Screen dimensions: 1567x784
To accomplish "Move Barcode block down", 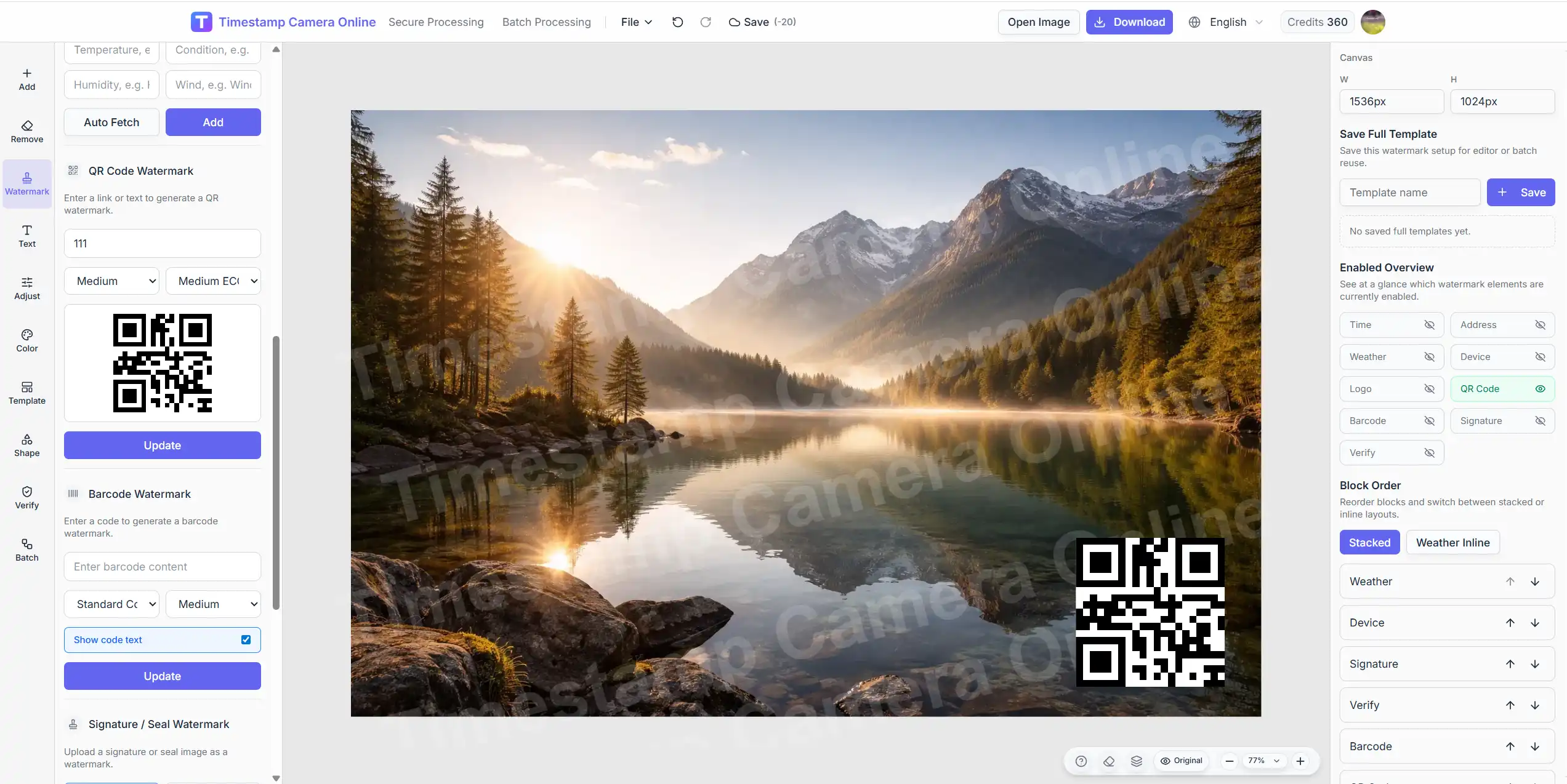I will coord(1535,746).
